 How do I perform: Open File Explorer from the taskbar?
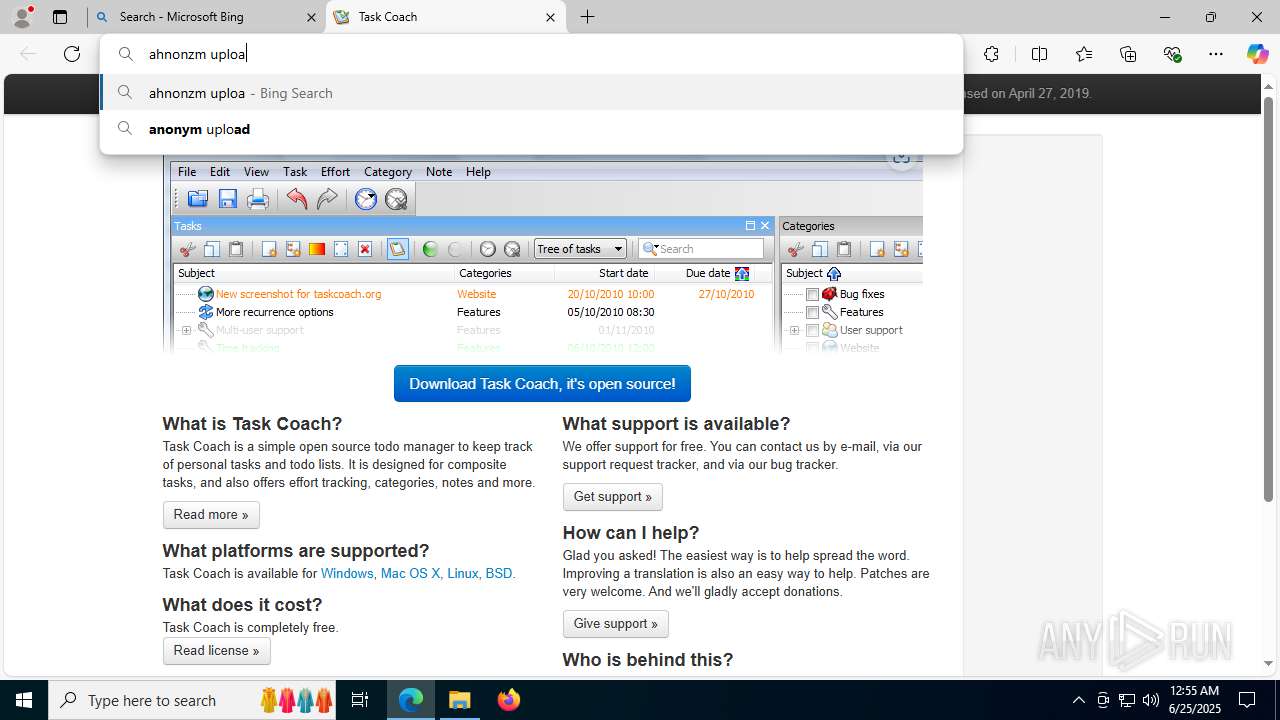[460, 700]
